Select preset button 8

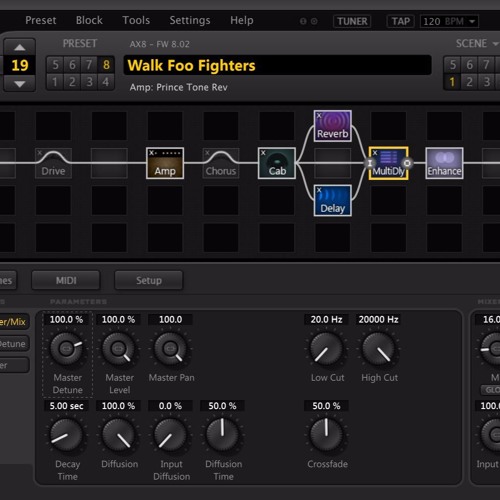click(106, 65)
